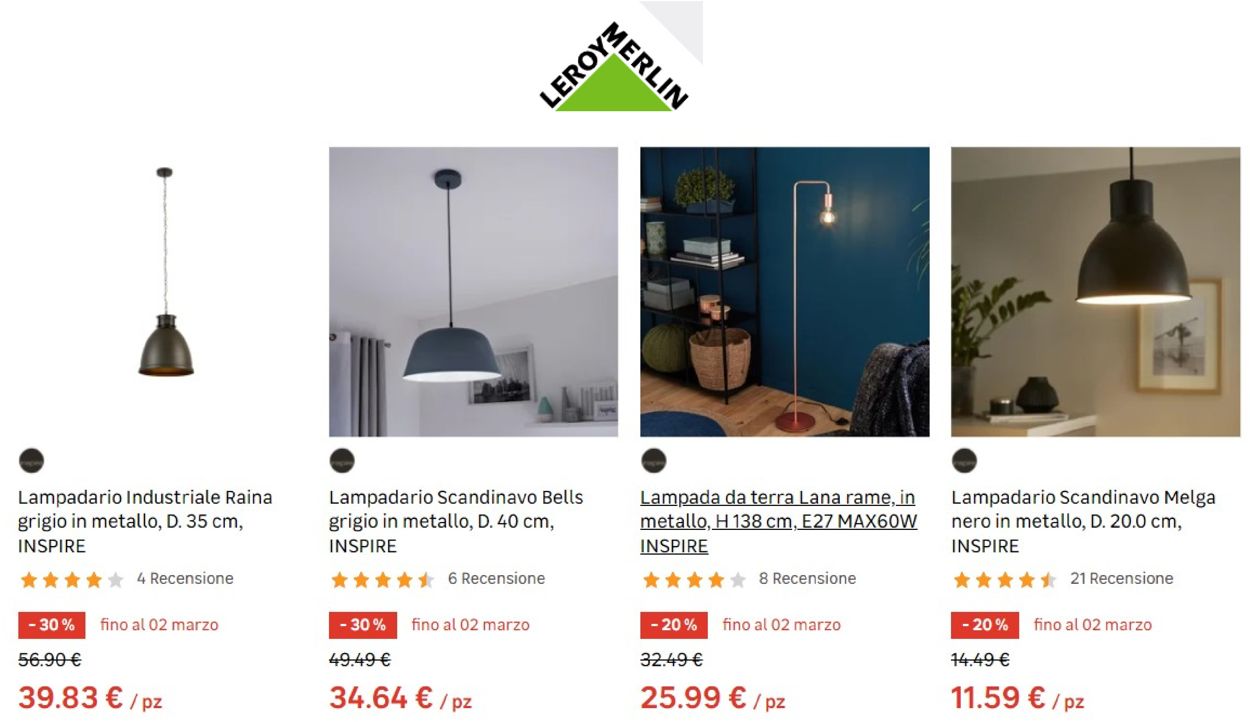Click the -30% badge on the Raina lamp

[x=52, y=625]
